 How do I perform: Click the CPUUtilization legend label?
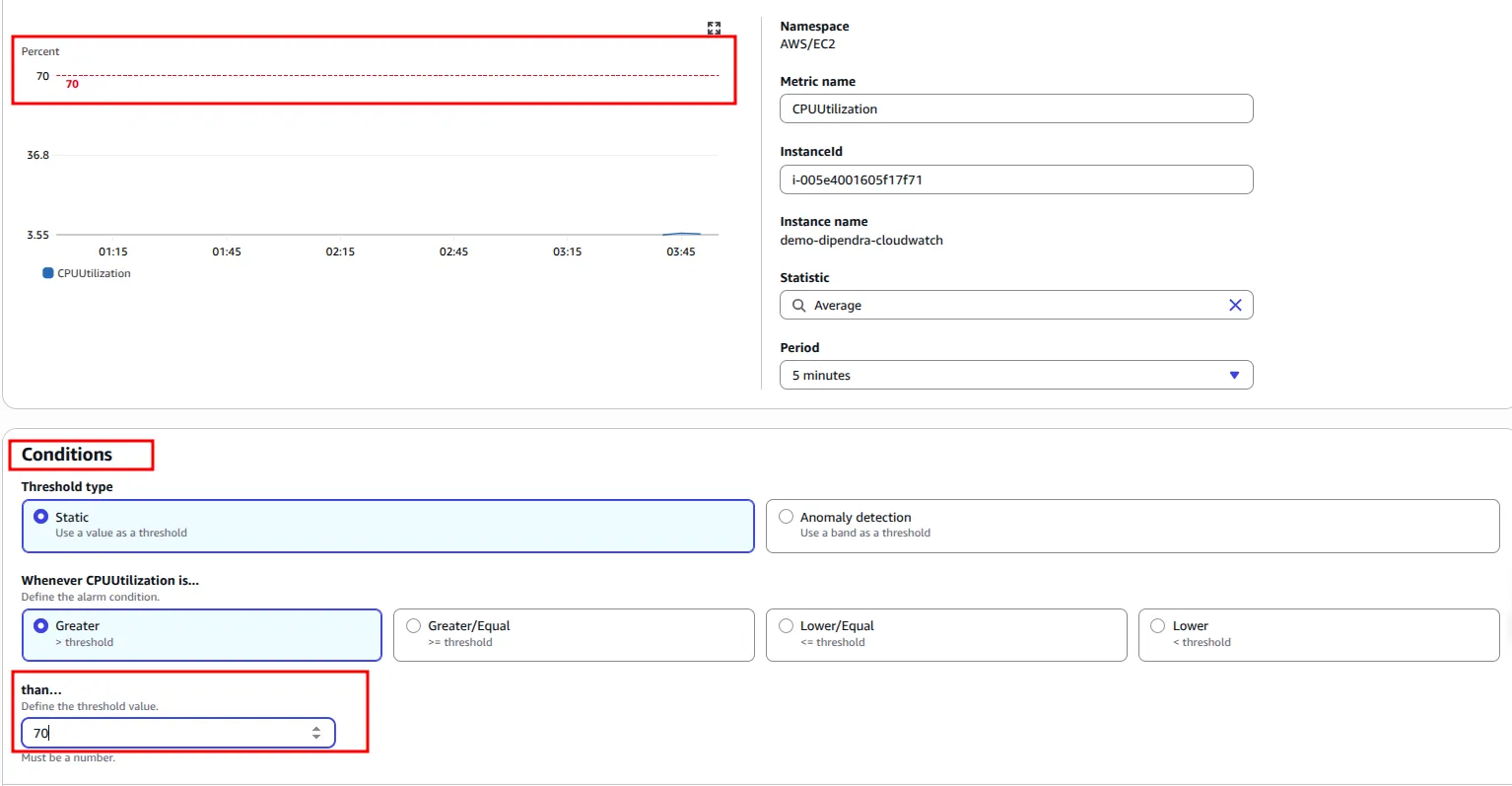(94, 273)
